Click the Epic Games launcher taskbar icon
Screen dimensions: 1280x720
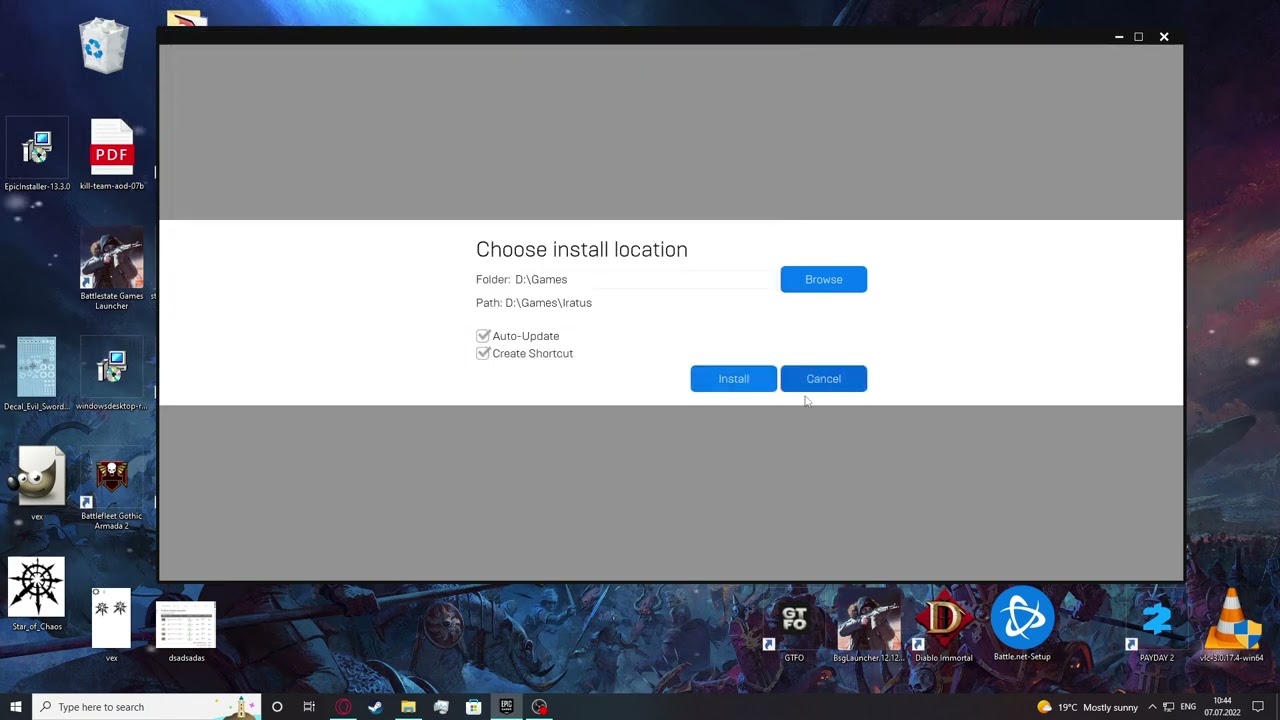pos(507,707)
